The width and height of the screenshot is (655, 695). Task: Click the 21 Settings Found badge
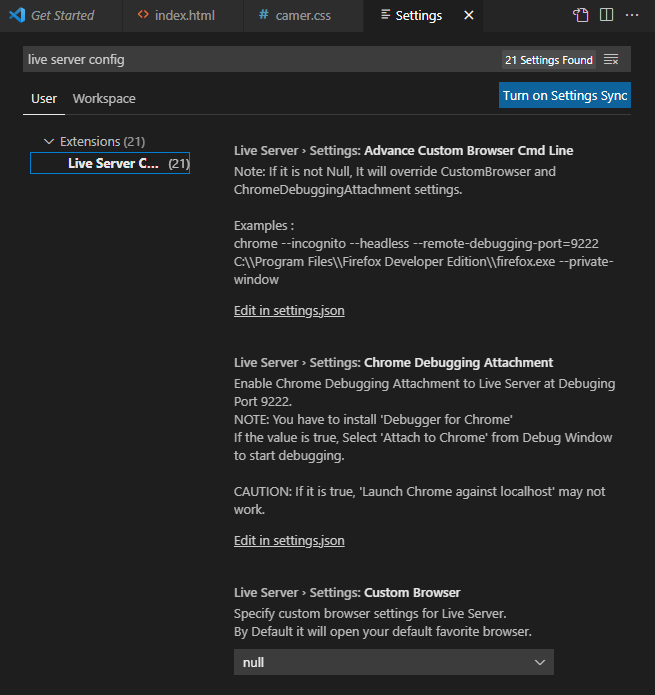549,60
